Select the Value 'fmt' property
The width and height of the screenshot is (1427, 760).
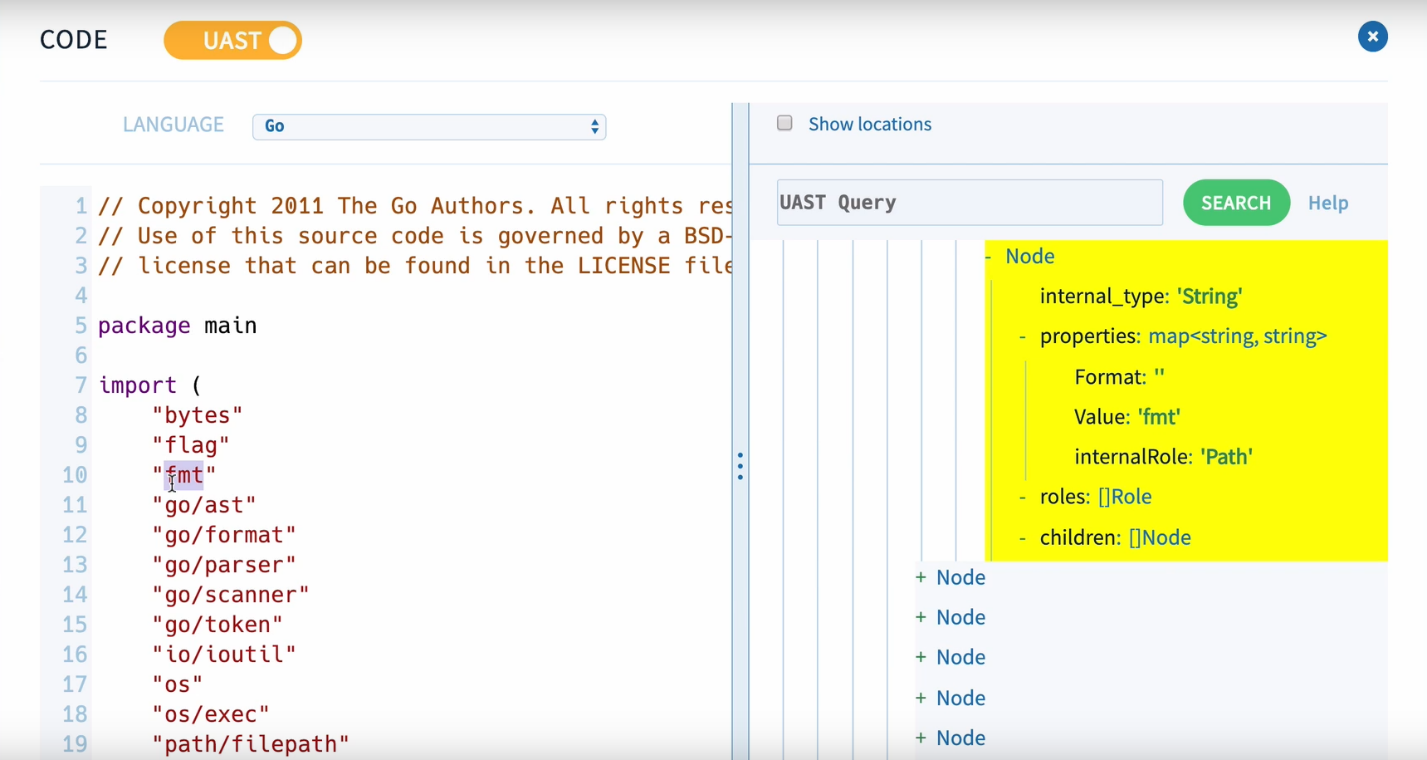1128,417
